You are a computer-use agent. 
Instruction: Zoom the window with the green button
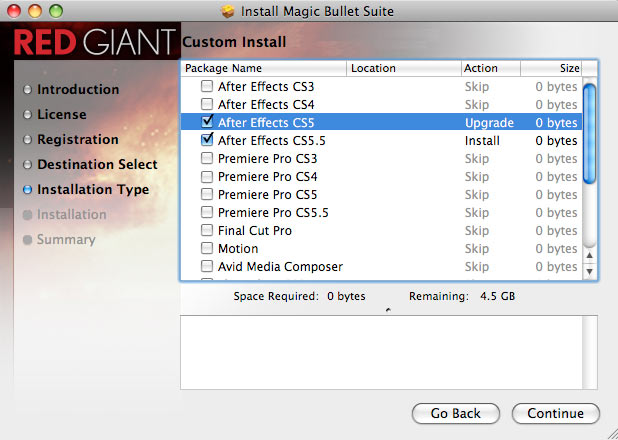pos(56,11)
